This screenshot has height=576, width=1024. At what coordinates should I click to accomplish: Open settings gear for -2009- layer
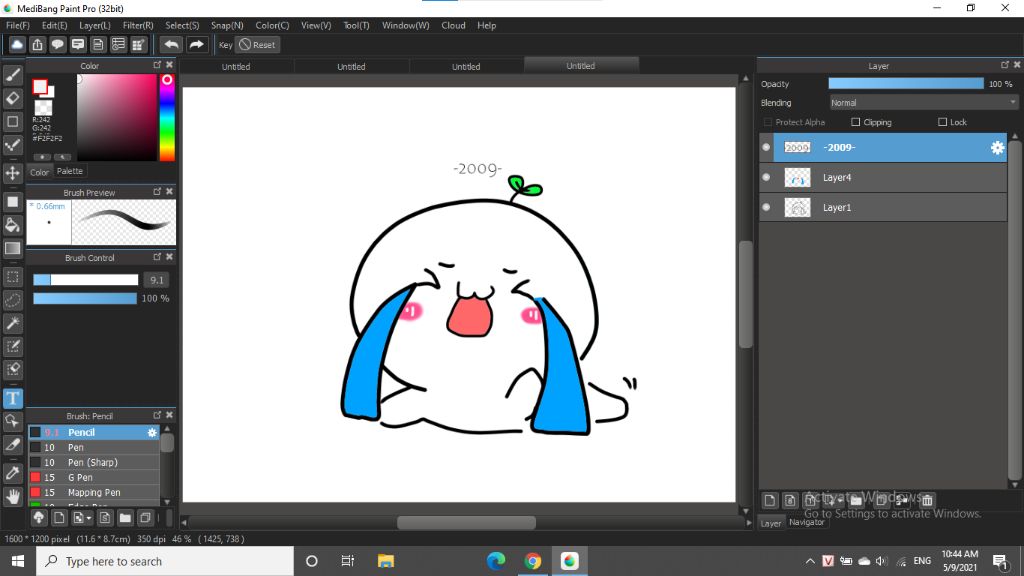coord(997,148)
